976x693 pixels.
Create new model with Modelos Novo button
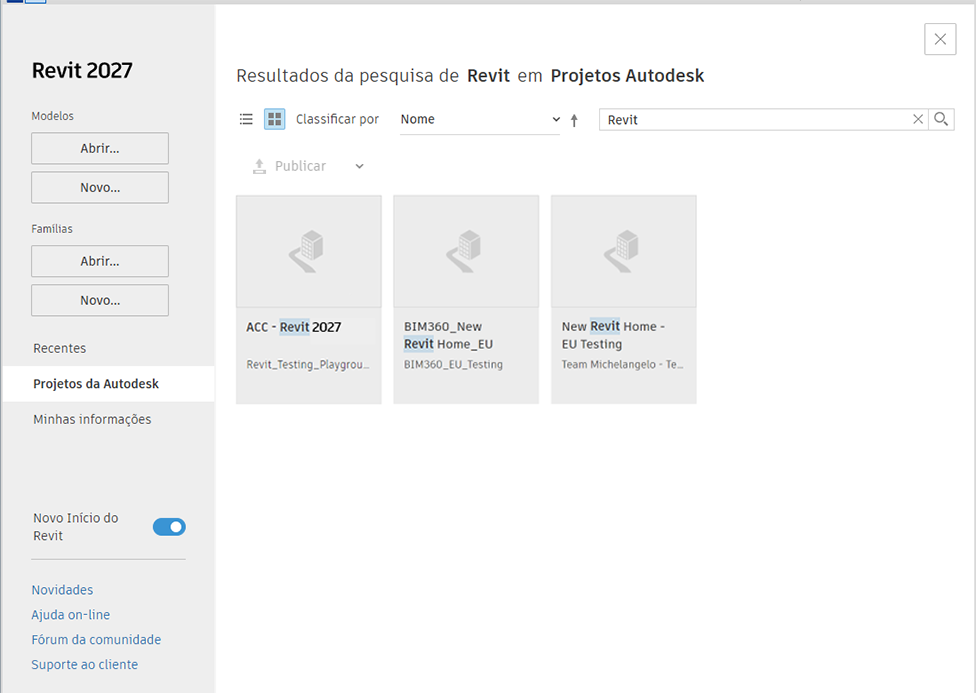click(100, 187)
